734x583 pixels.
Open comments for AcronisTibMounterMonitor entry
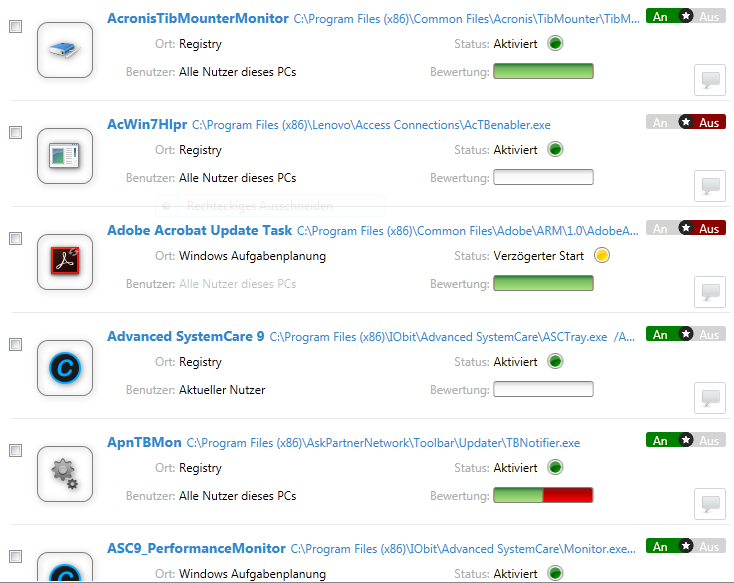click(x=710, y=80)
